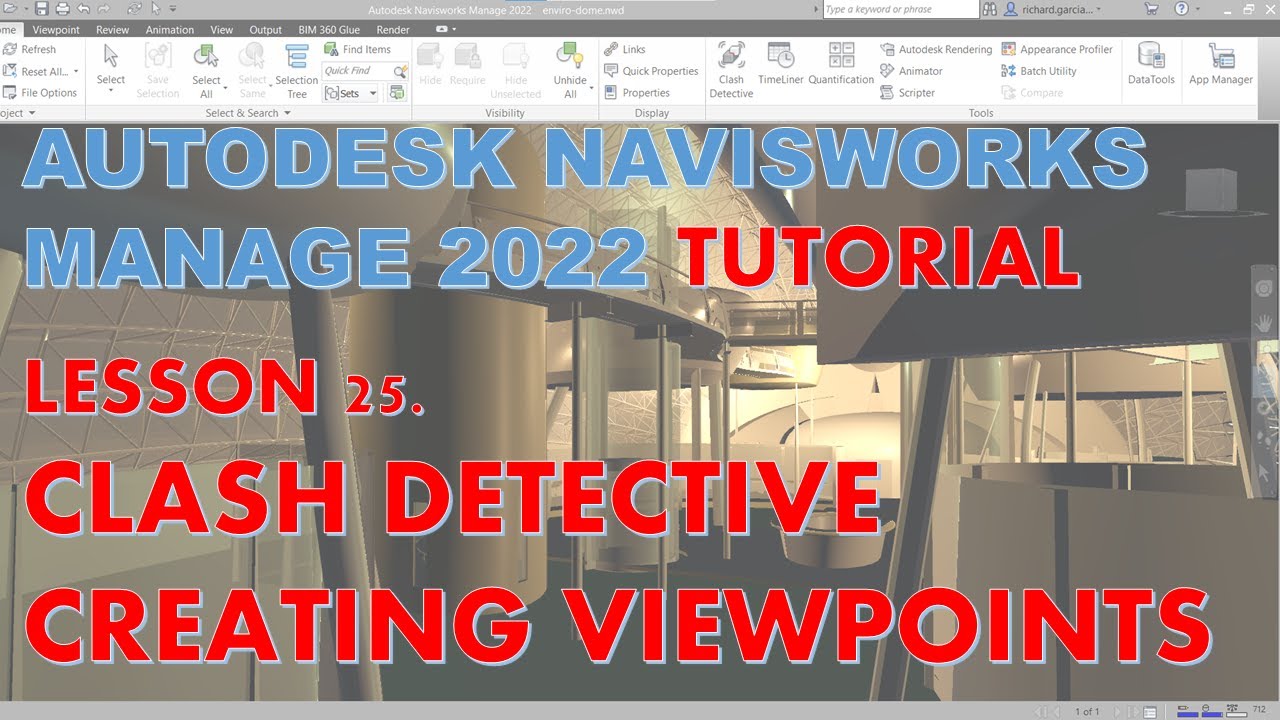Image resolution: width=1280 pixels, height=720 pixels.
Task: Open the Sheet Browser icon in status bar
Action: click(1150, 712)
